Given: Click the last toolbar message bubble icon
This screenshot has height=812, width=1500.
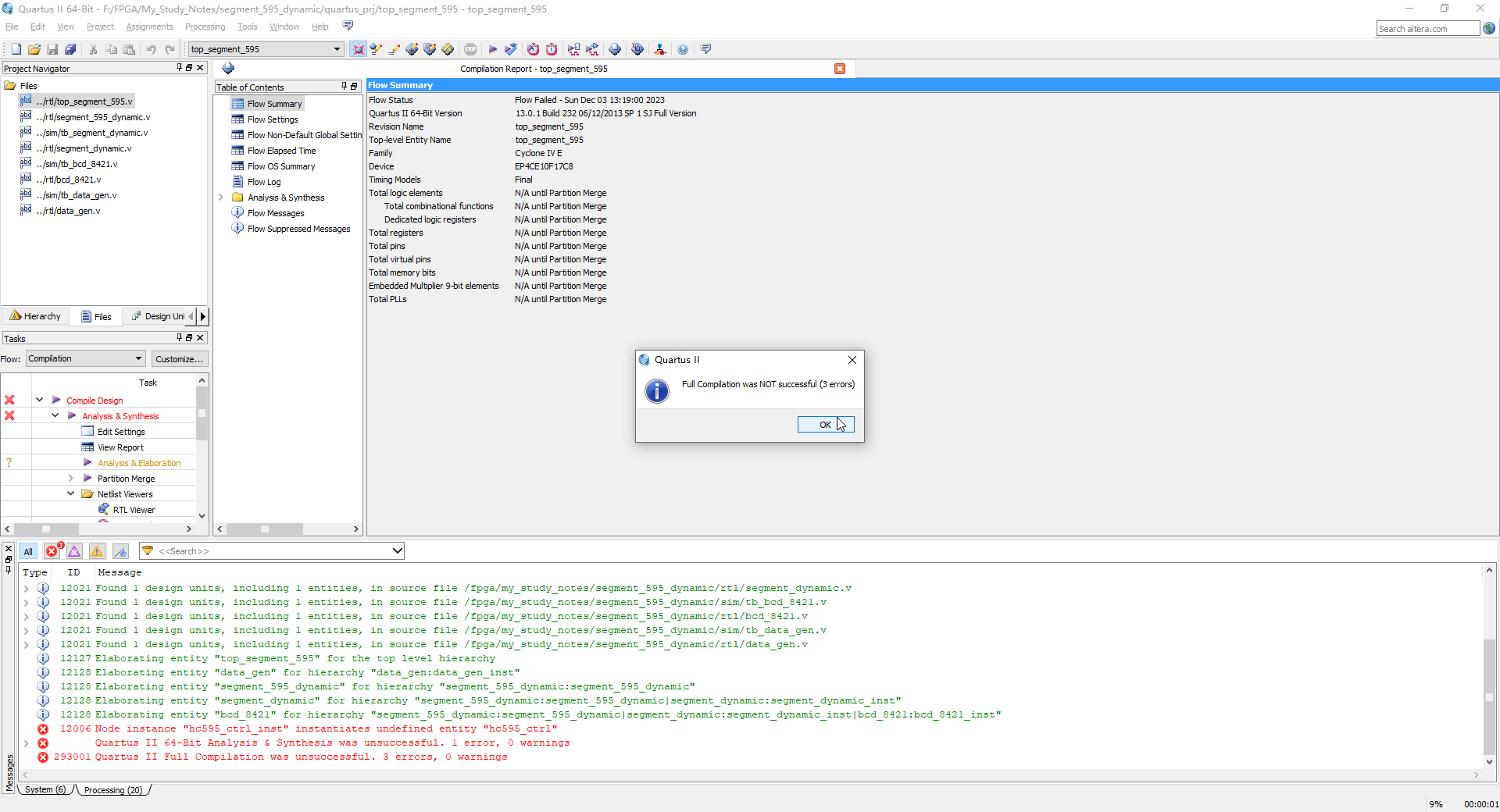Looking at the screenshot, I should tap(705, 49).
